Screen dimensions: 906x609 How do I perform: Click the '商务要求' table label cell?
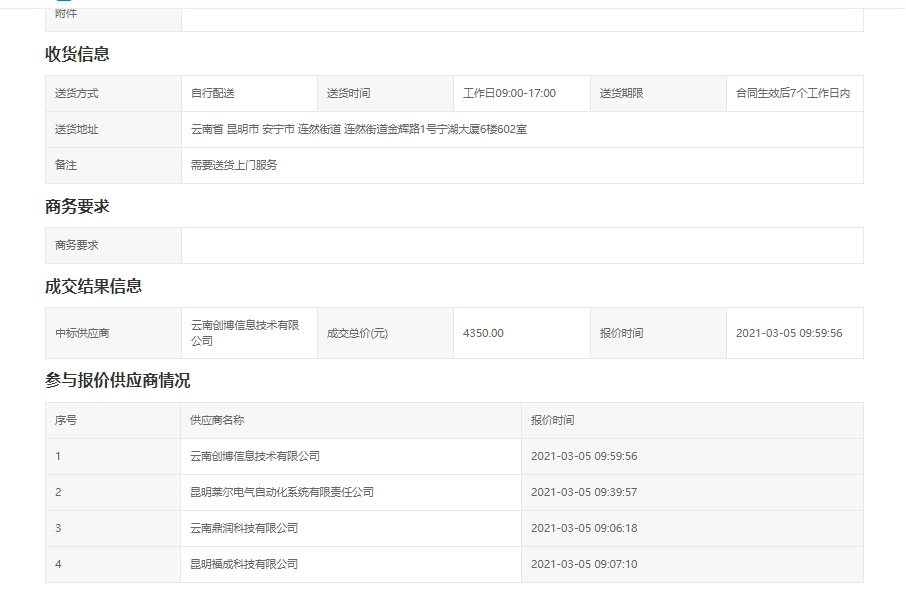click(x=113, y=245)
